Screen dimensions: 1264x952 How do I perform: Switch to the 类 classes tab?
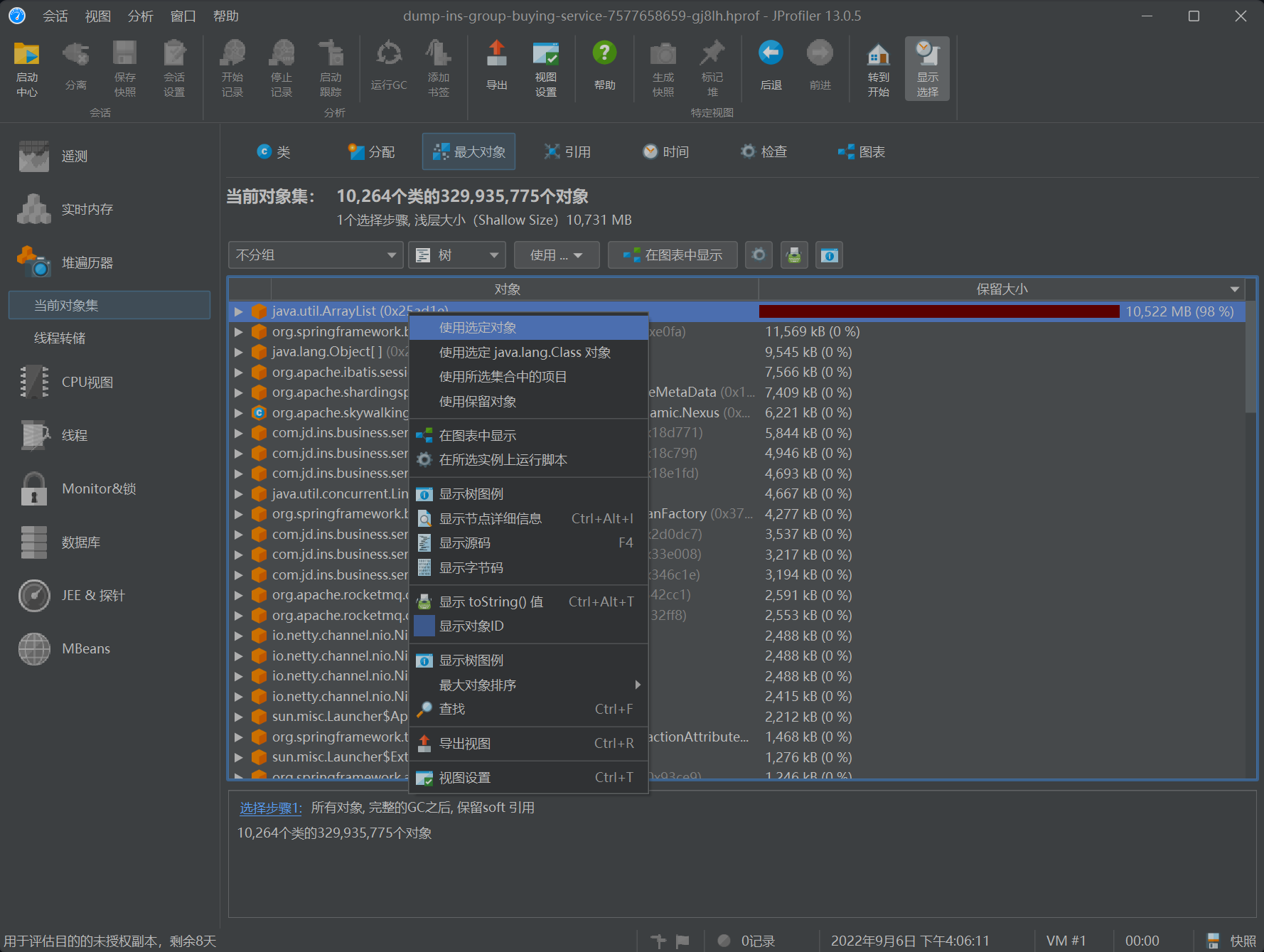pyautogui.click(x=274, y=151)
